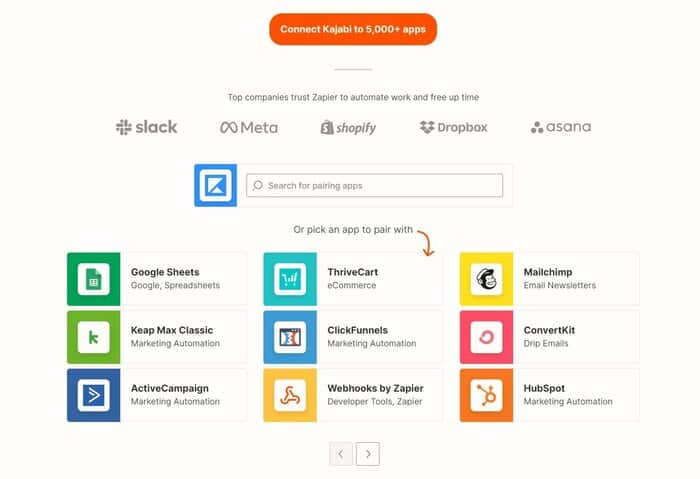700x479 pixels.
Task: Click "Or pick an app to pair with" text
Action: pyautogui.click(x=353, y=229)
